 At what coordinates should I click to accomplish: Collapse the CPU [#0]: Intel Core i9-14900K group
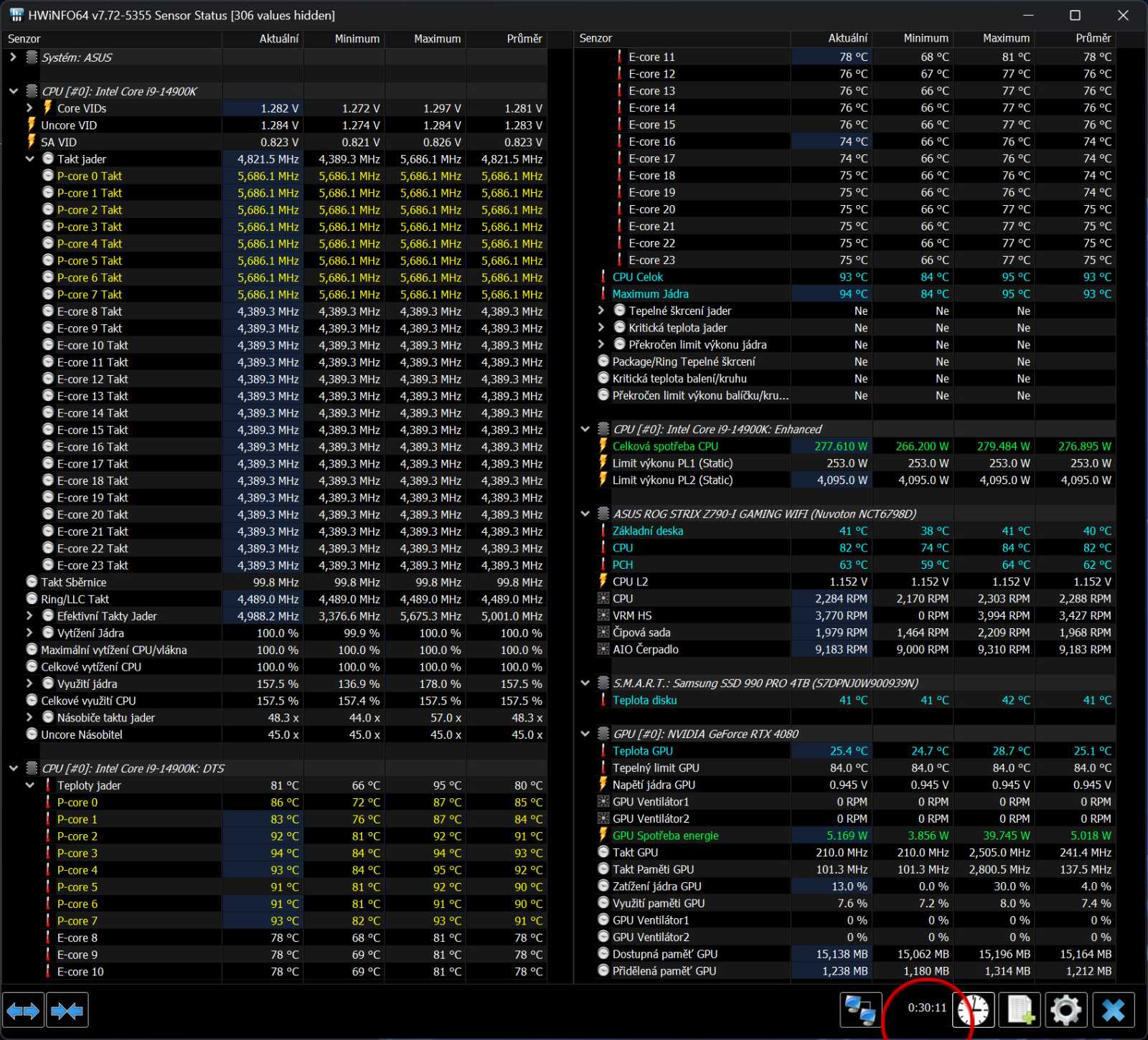tap(14, 91)
